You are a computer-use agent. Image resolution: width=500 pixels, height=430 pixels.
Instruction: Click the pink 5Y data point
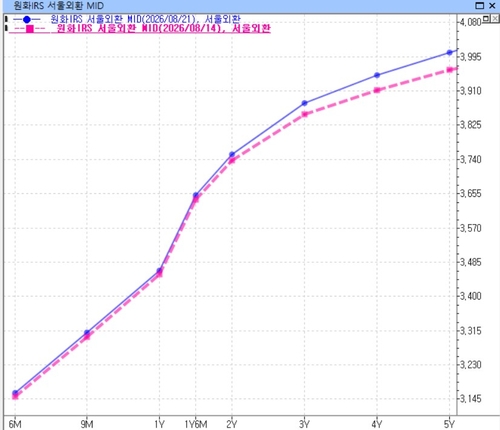coord(449,70)
